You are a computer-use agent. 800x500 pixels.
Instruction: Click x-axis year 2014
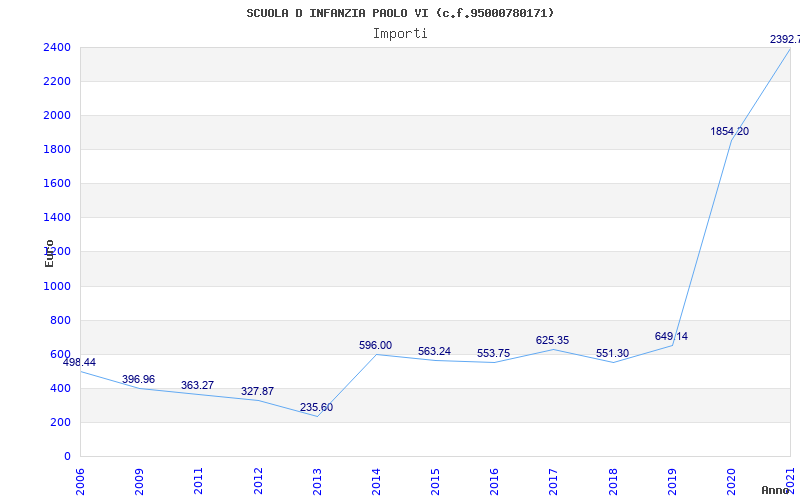pyautogui.click(x=377, y=481)
